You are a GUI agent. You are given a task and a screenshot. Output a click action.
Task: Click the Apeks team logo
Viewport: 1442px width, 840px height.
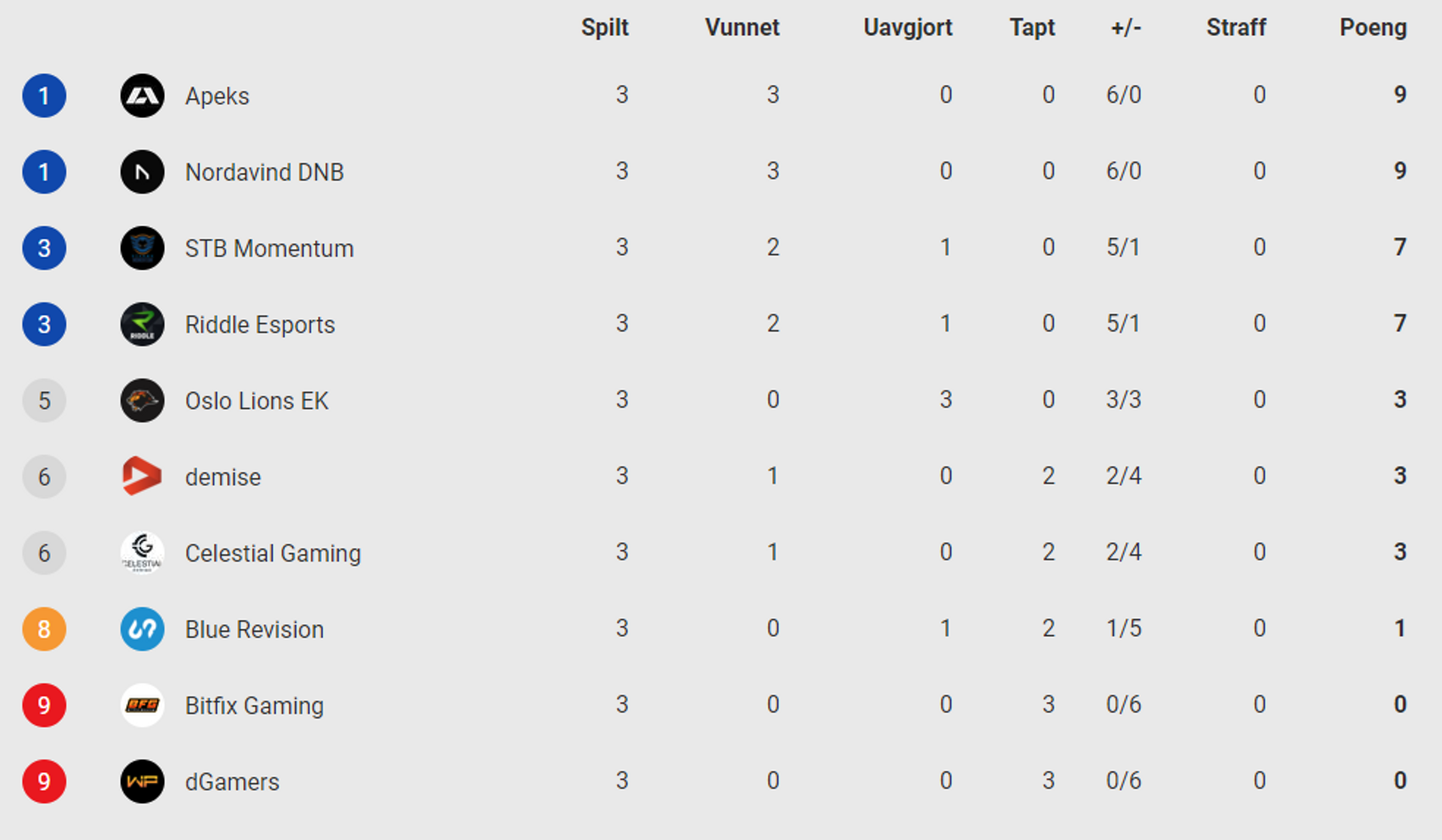[x=142, y=96]
